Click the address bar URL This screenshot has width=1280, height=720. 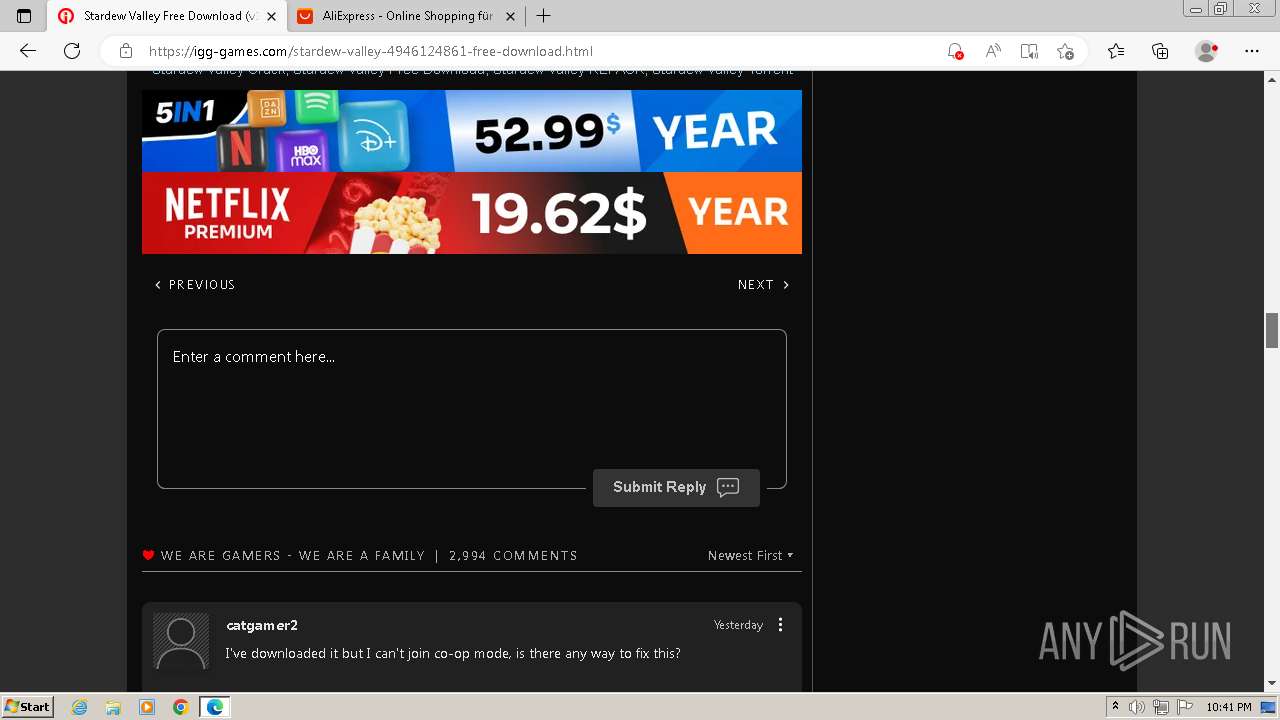point(371,51)
